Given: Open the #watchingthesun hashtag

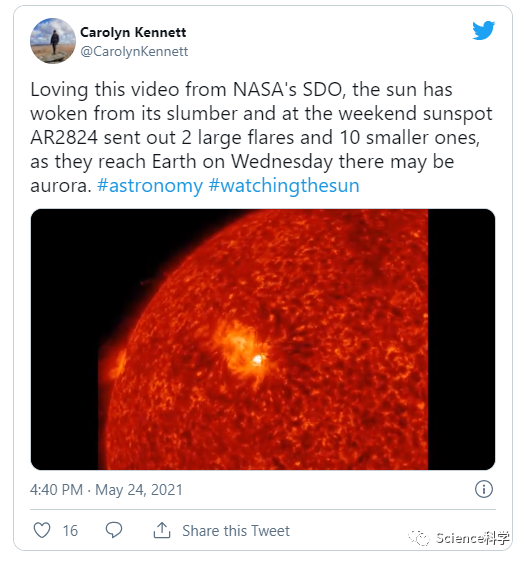Looking at the screenshot, I should coord(284,185).
